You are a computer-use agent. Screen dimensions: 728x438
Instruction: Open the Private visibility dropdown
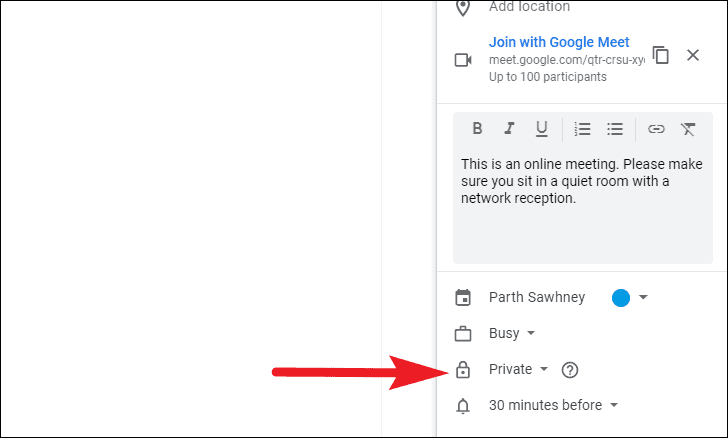coord(518,369)
